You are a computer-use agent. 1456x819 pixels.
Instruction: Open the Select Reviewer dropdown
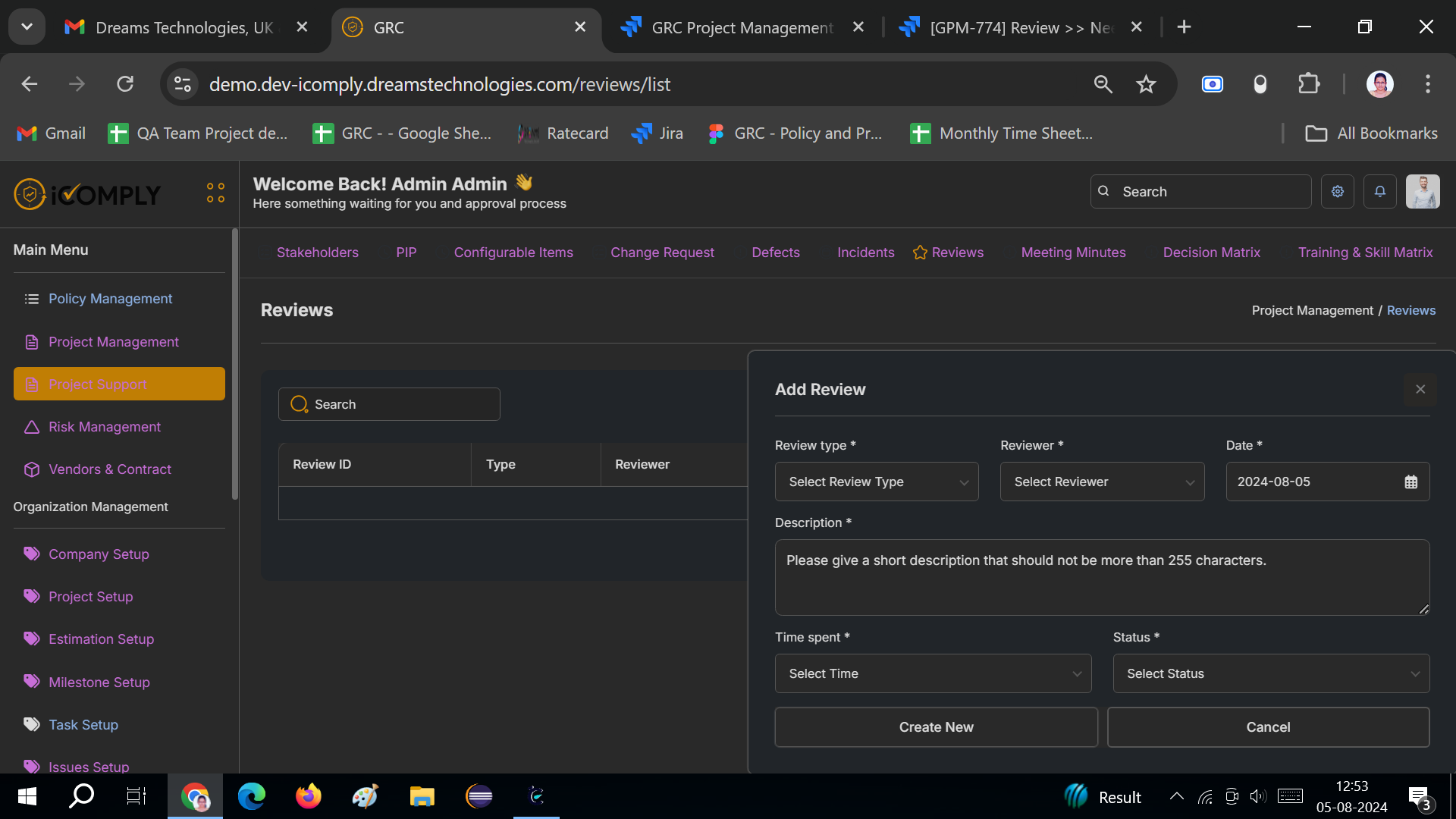(x=1102, y=482)
